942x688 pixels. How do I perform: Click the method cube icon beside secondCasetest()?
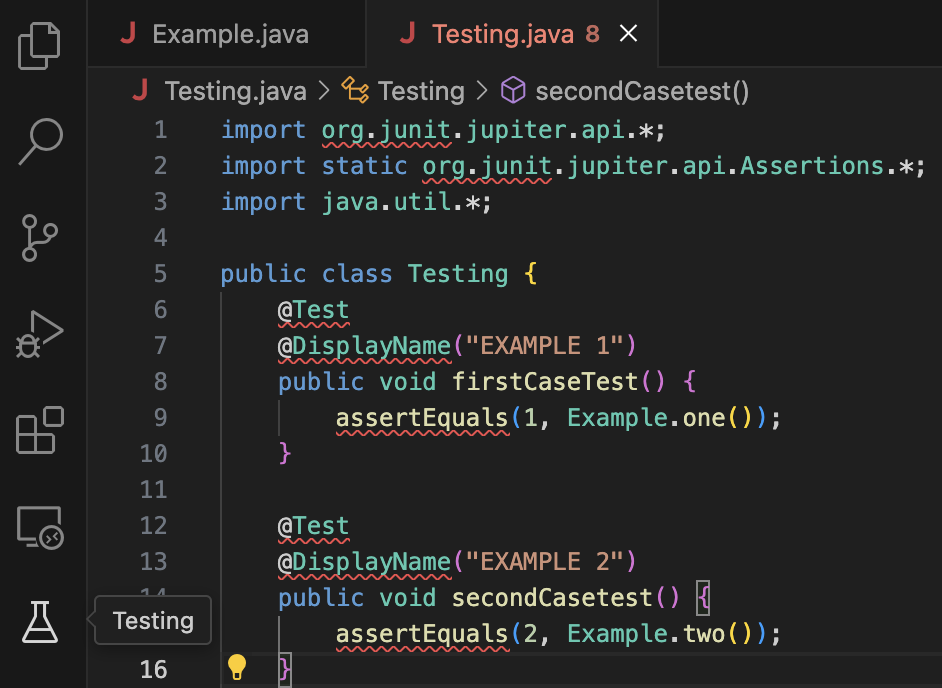click(x=512, y=90)
